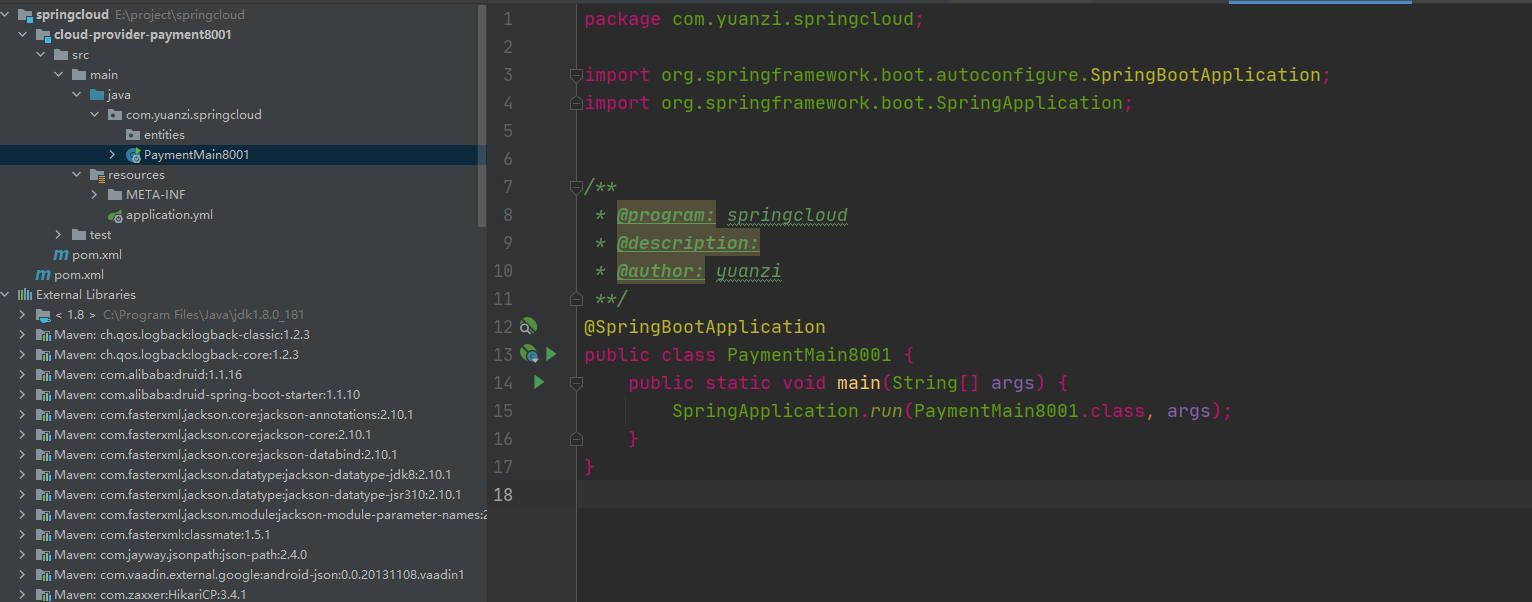1532x602 pixels.
Task: Place cursor on empty line 18
Action: [1054, 495]
